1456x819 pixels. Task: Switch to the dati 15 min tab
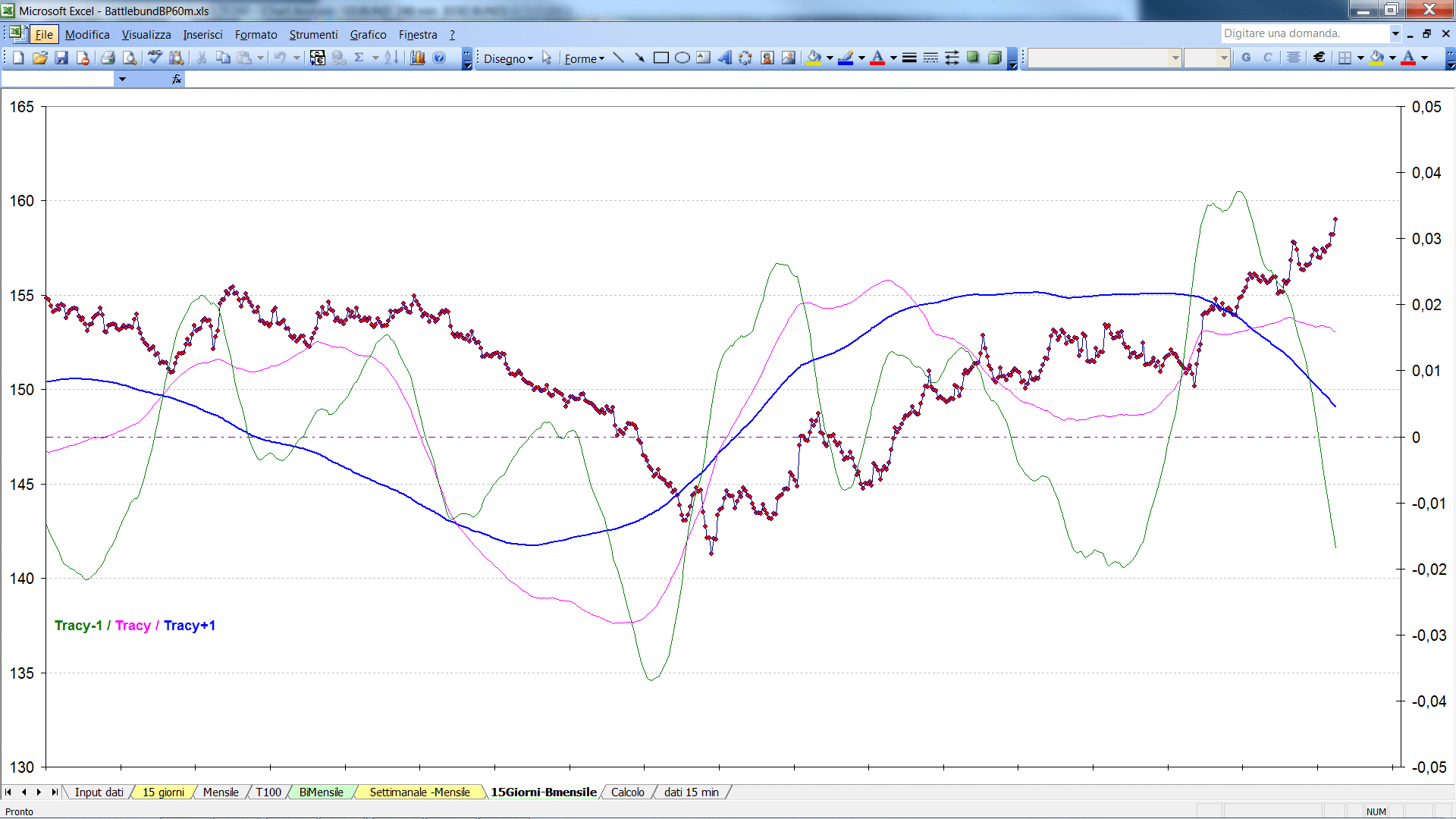pos(691,792)
